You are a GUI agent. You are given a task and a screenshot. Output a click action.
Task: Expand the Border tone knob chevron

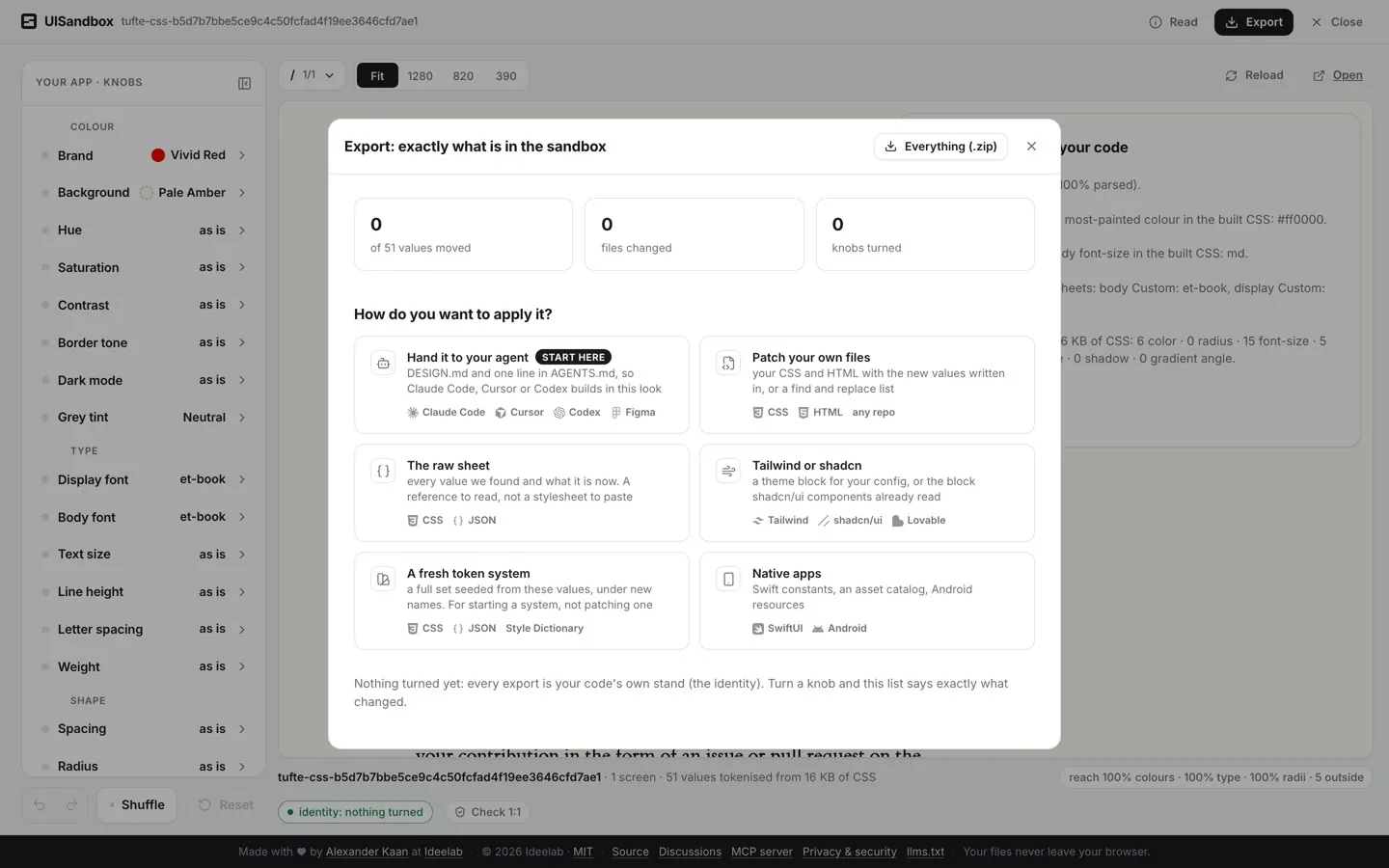[x=242, y=342]
